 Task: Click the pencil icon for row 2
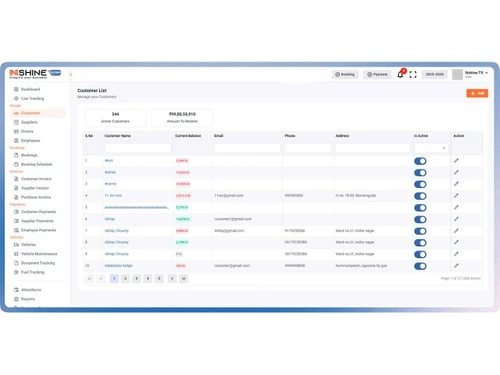coord(456,172)
